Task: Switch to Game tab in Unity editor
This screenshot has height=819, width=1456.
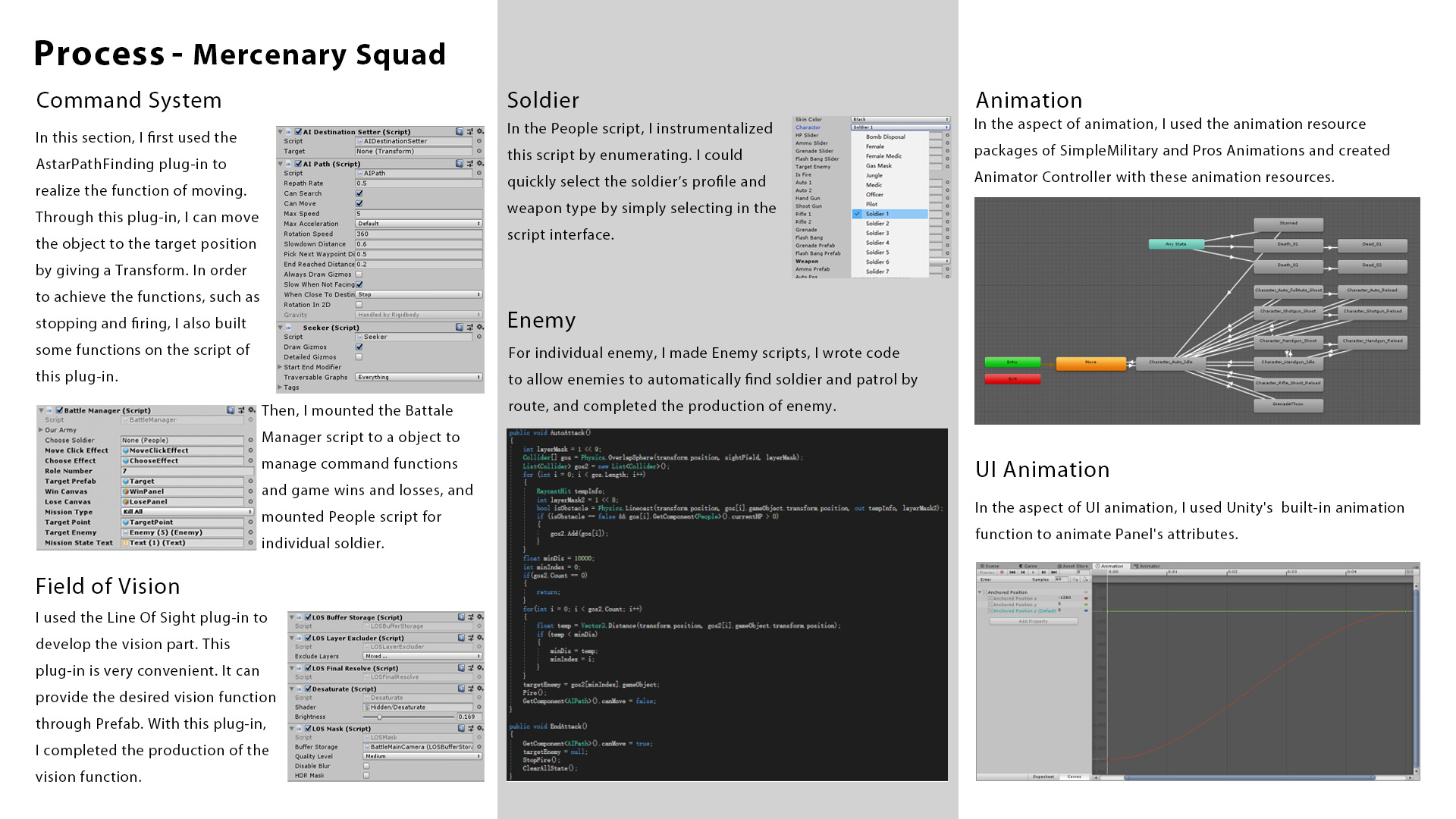Action: tap(1028, 566)
